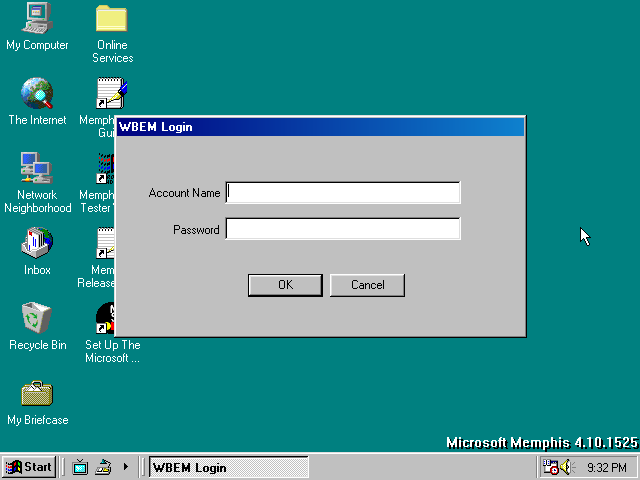Image resolution: width=640 pixels, height=480 pixels.
Task: Select the Memphis Tester shortcut icon
Action: (105, 168)
